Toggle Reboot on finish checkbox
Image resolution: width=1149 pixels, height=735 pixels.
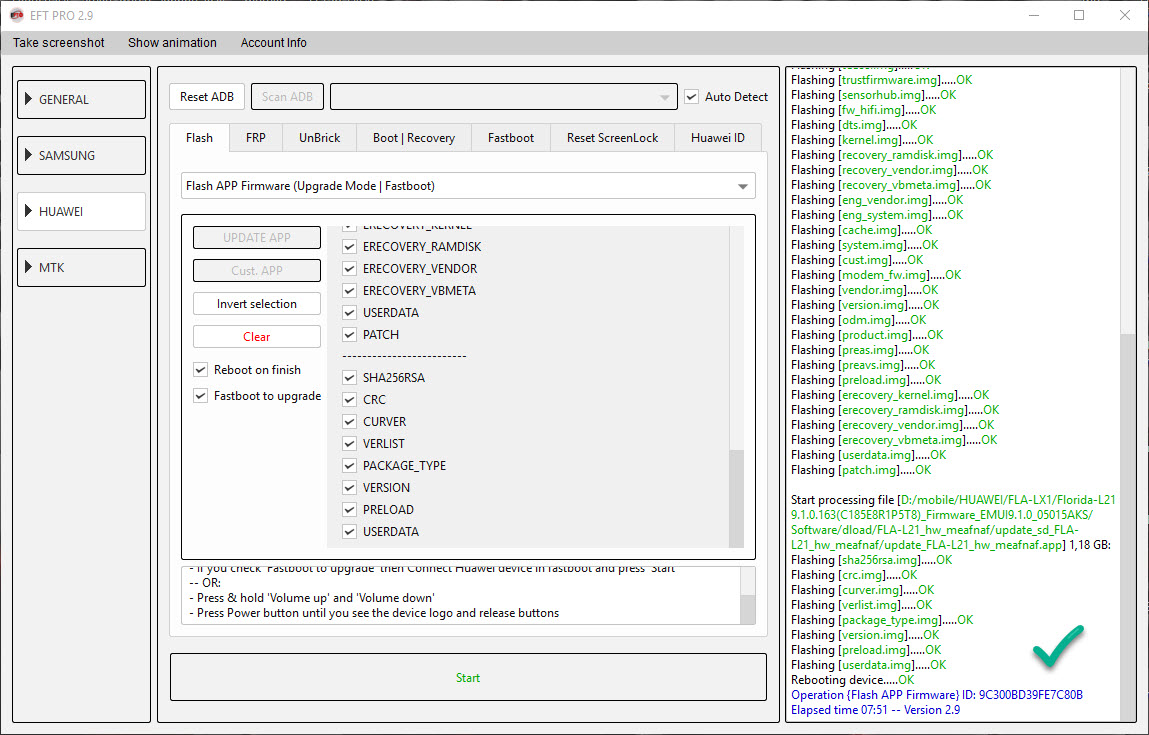(x=200, y=370)
